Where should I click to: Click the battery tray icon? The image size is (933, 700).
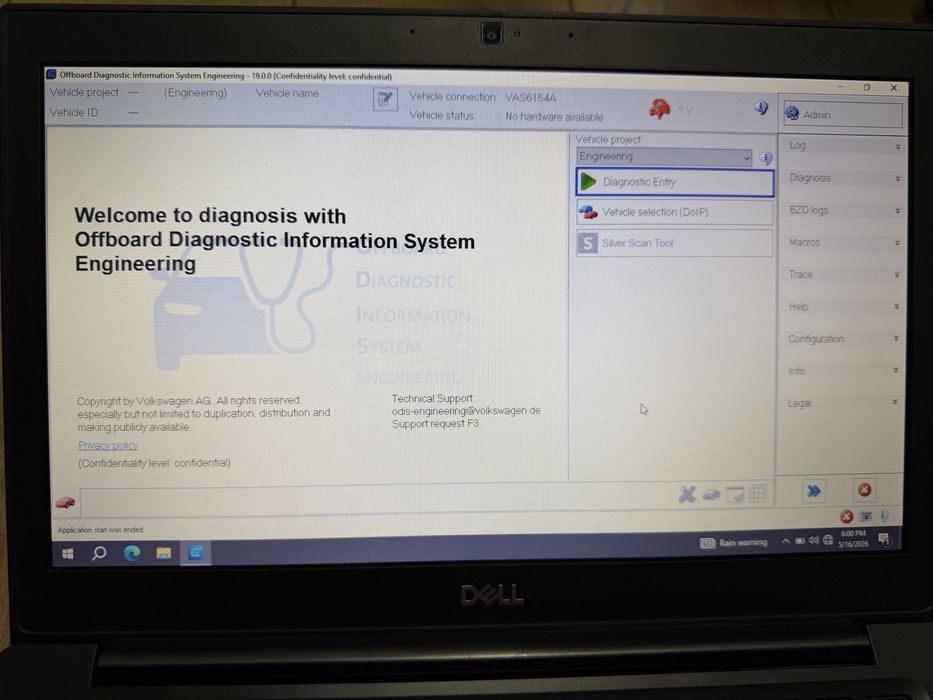[800, 541]
